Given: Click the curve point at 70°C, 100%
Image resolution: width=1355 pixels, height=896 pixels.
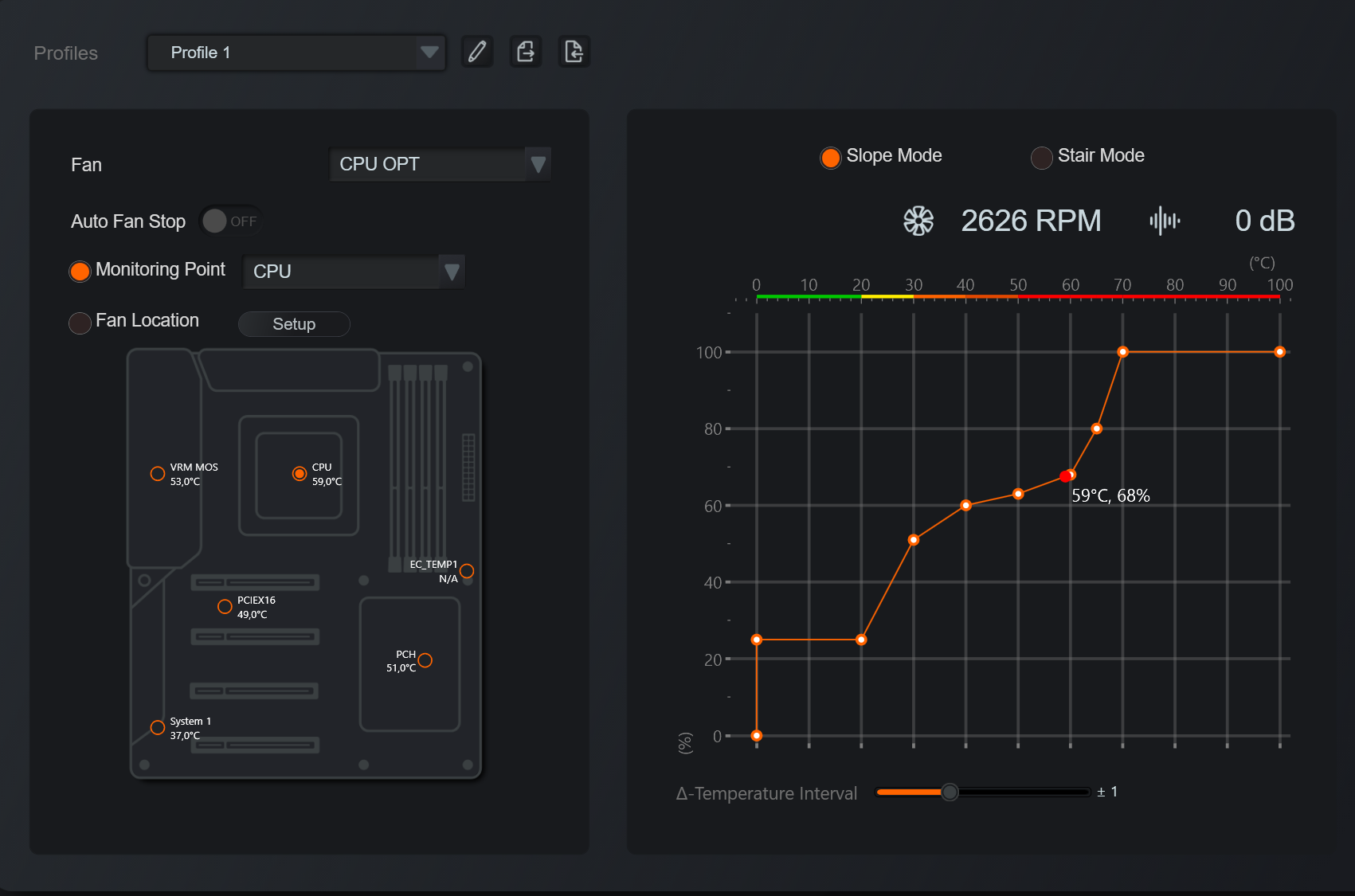Looking at the screenshot, I should 1122,352.
